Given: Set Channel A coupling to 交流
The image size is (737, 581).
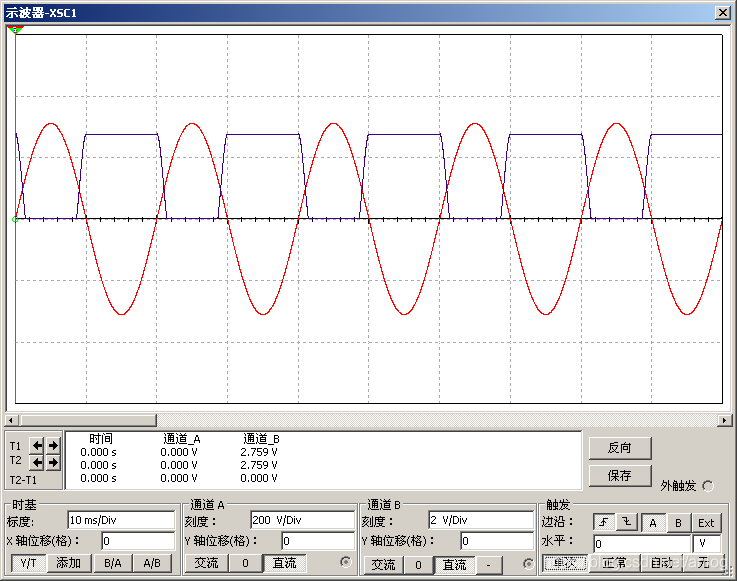Looking at the screenshot, I should (206, 563).
